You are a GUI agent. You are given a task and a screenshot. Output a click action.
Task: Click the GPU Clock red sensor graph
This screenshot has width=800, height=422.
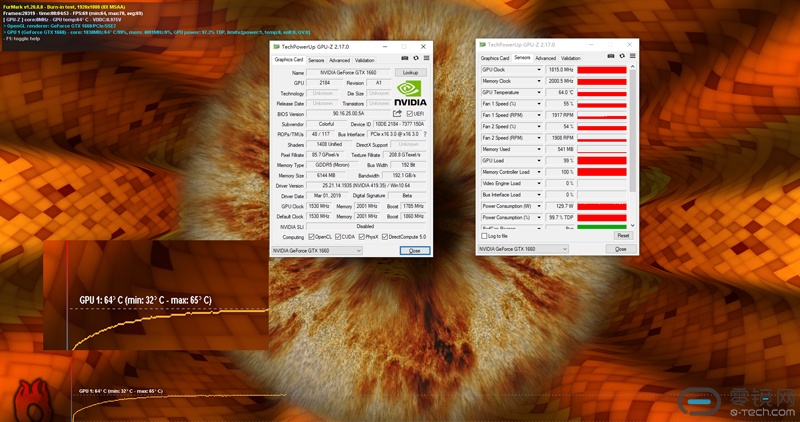(602, 70)
